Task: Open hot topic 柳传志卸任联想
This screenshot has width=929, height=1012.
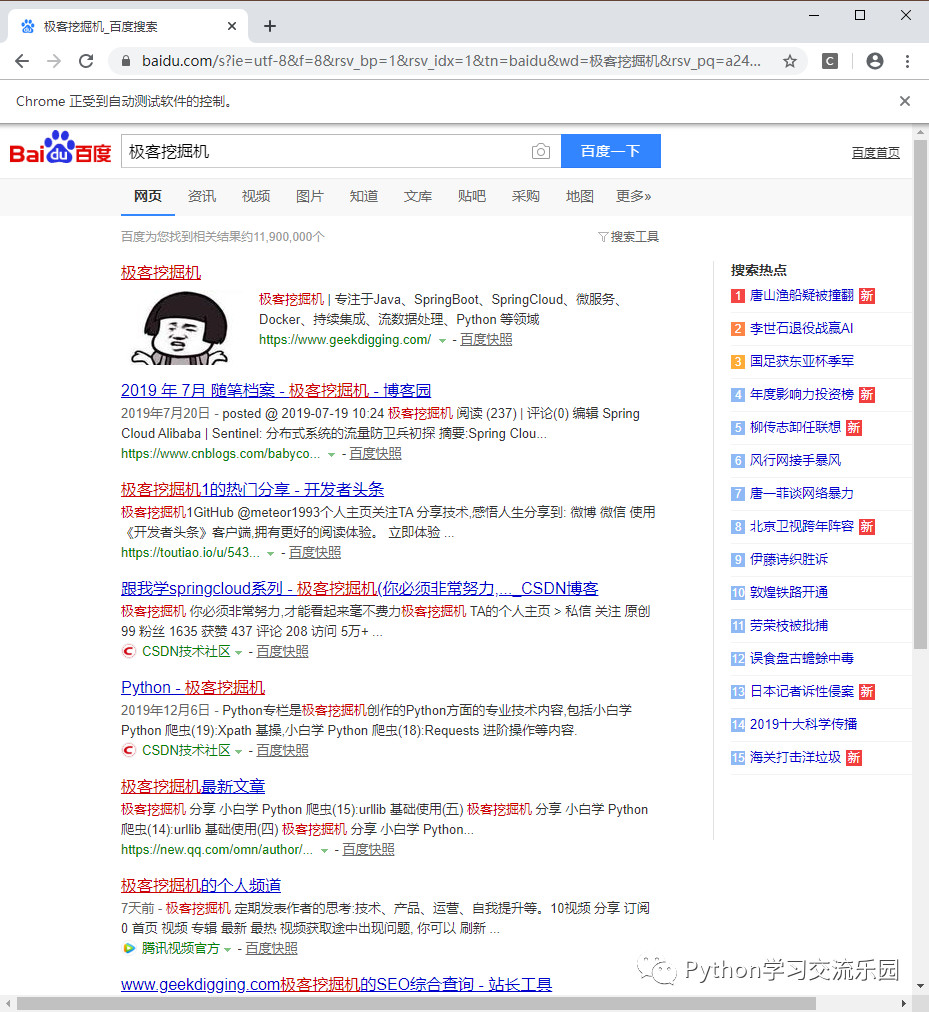Action: click(795, 427)
